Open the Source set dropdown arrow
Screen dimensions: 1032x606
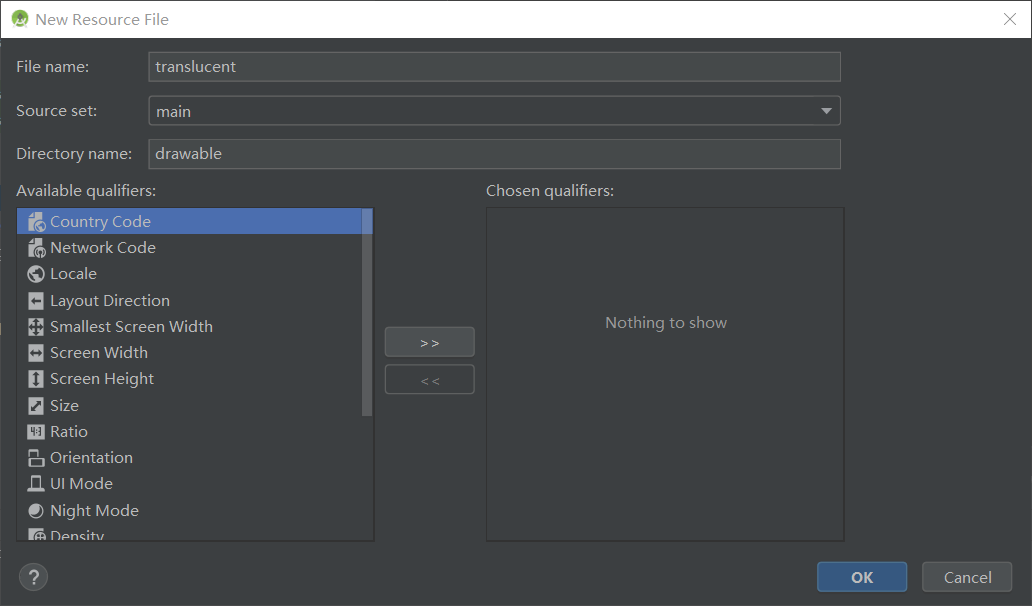(826, 111)
